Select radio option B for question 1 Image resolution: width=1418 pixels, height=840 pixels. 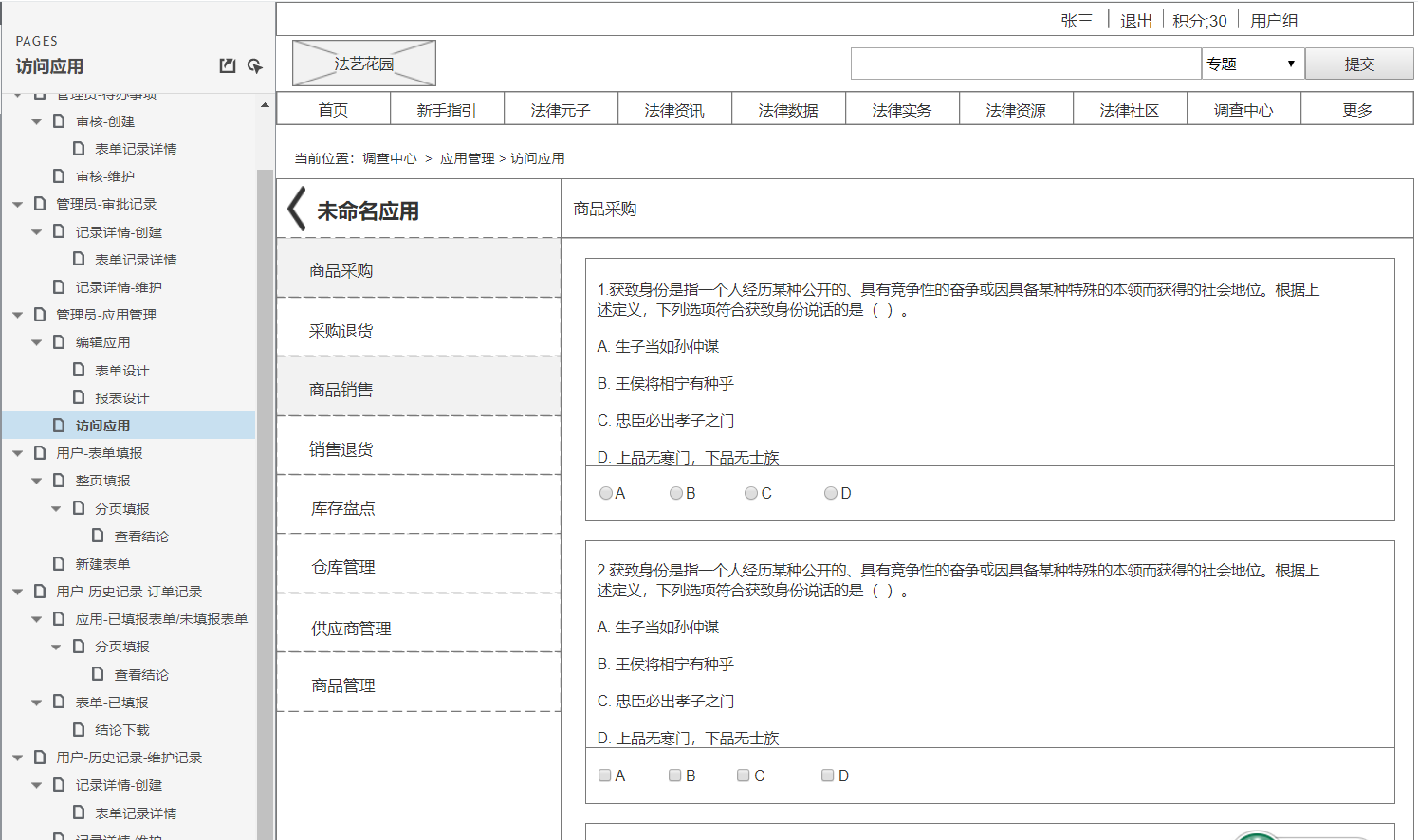tap(676, 493)
